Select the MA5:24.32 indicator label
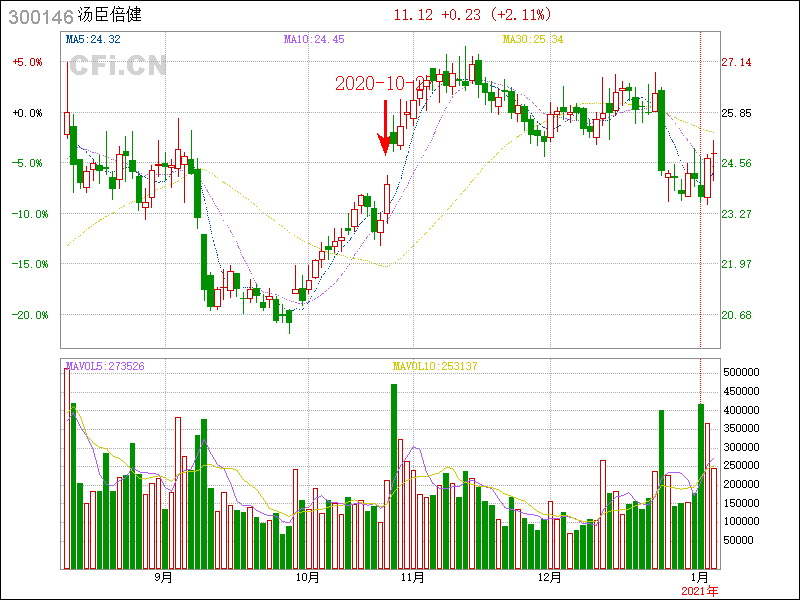This screenshot has width=800, height=600. pos(93,39)
